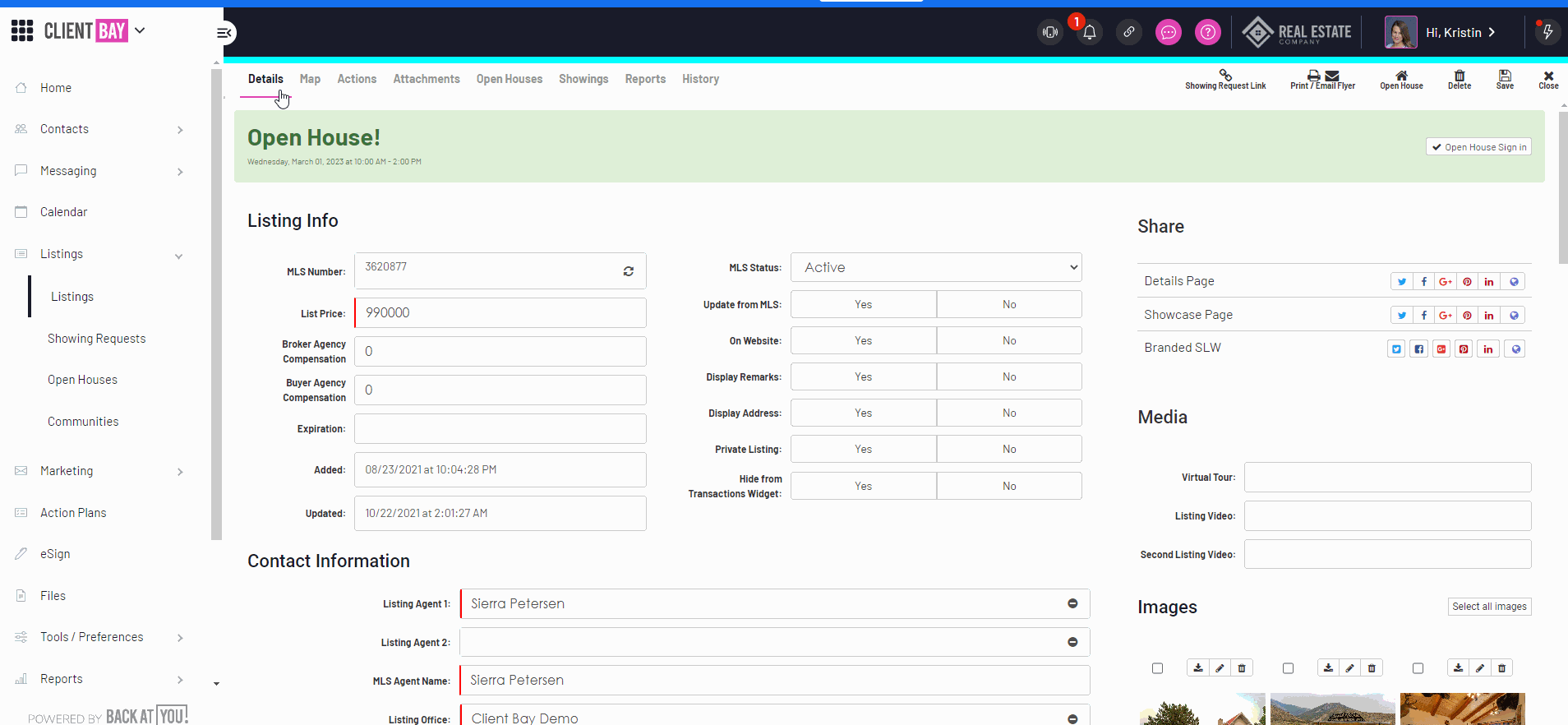Open the MLS Status dropdown
Screen dimensions: 1568x725
point(936,267)
